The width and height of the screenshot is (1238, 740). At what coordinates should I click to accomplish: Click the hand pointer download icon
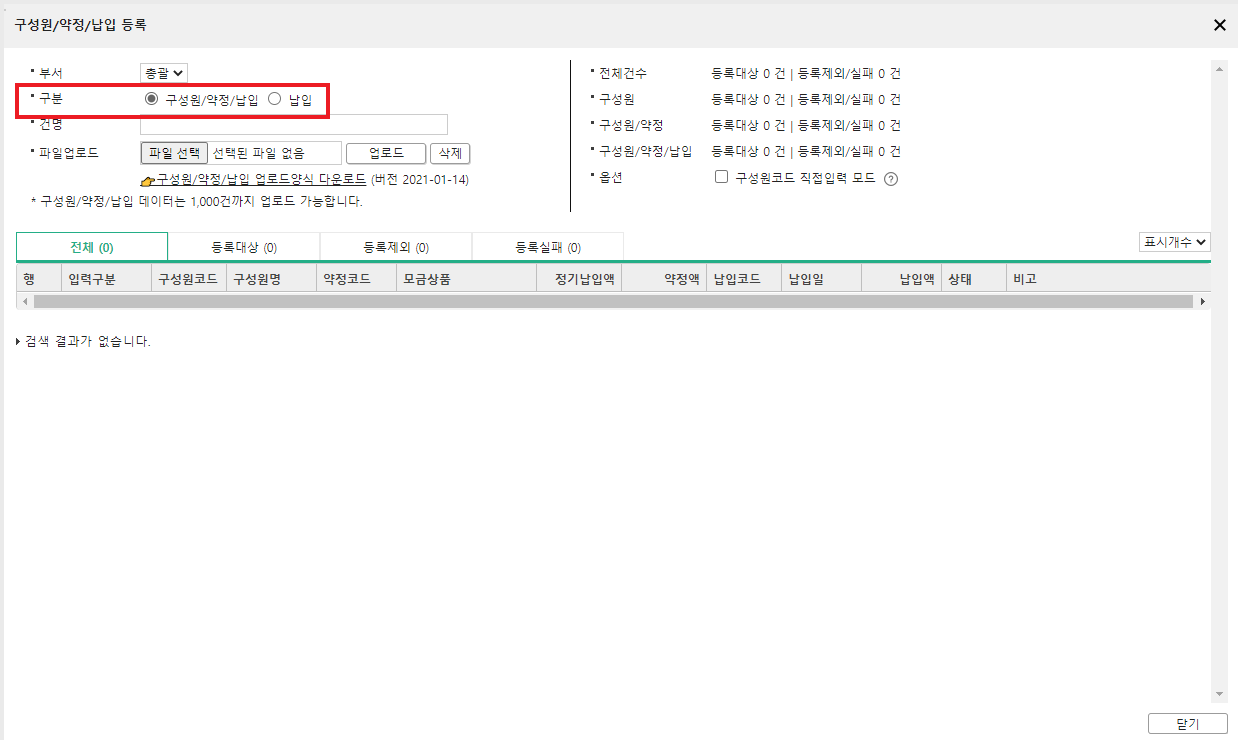coord(148,181)
